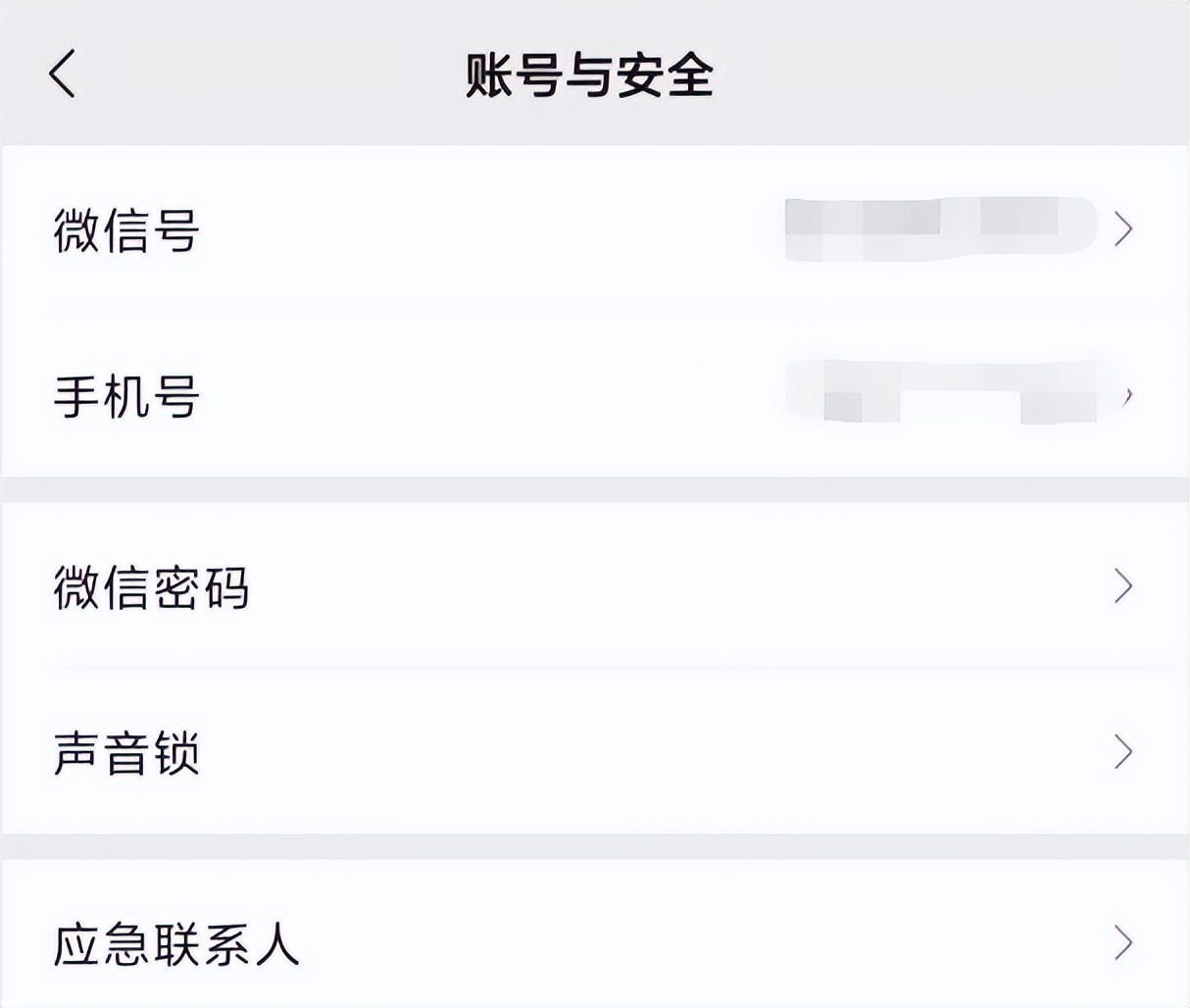Open the WeChat password change page
The image size is (1190, 1008).
click(x=588, y=586)
